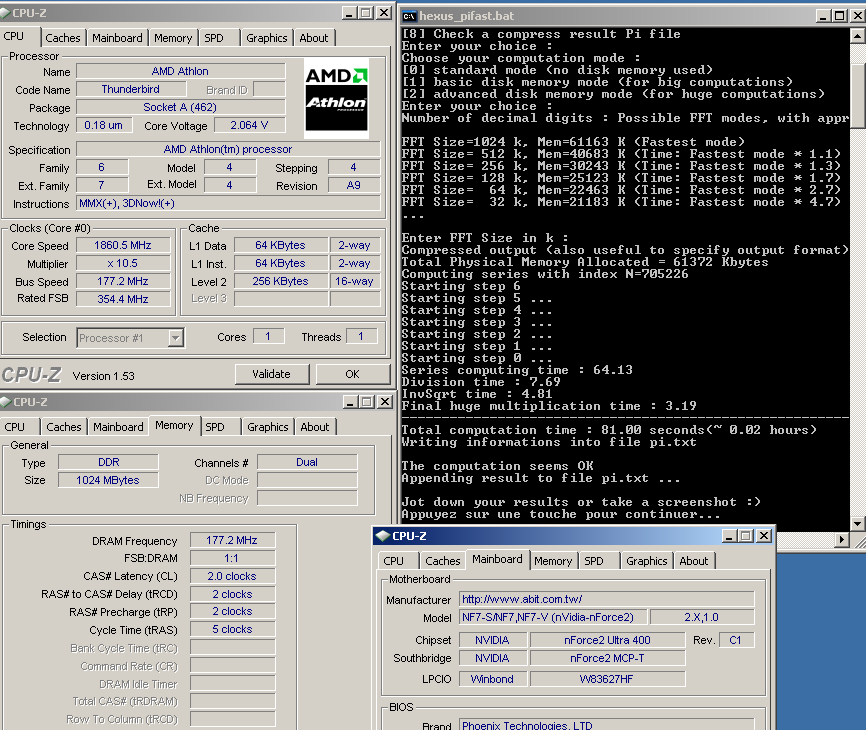
Task: Click LPCIO value W83627HF
Action: (607, 679)
